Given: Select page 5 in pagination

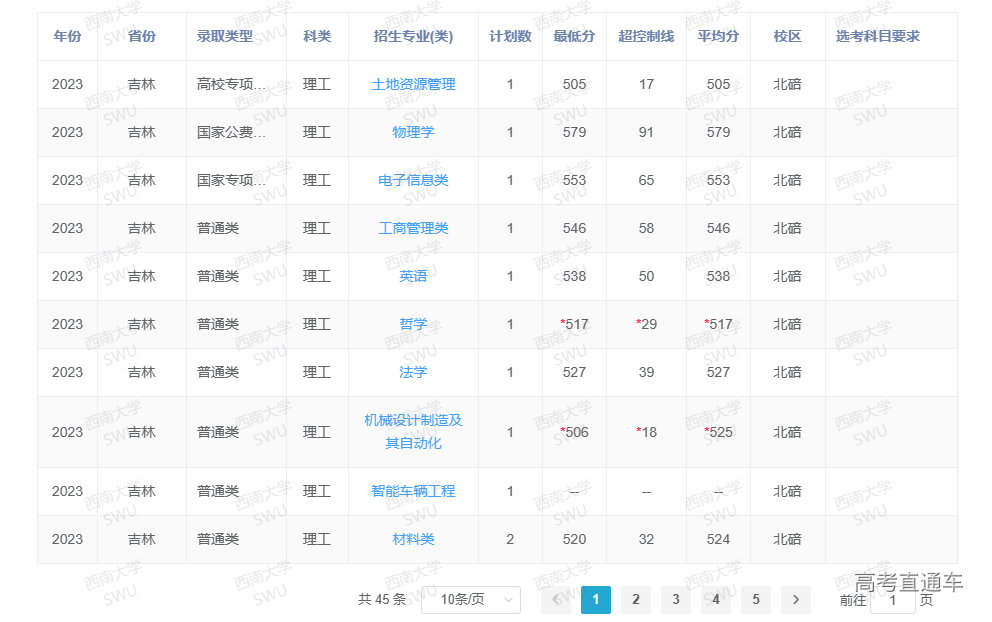Looking at the screenshot, I should point(756,599).
